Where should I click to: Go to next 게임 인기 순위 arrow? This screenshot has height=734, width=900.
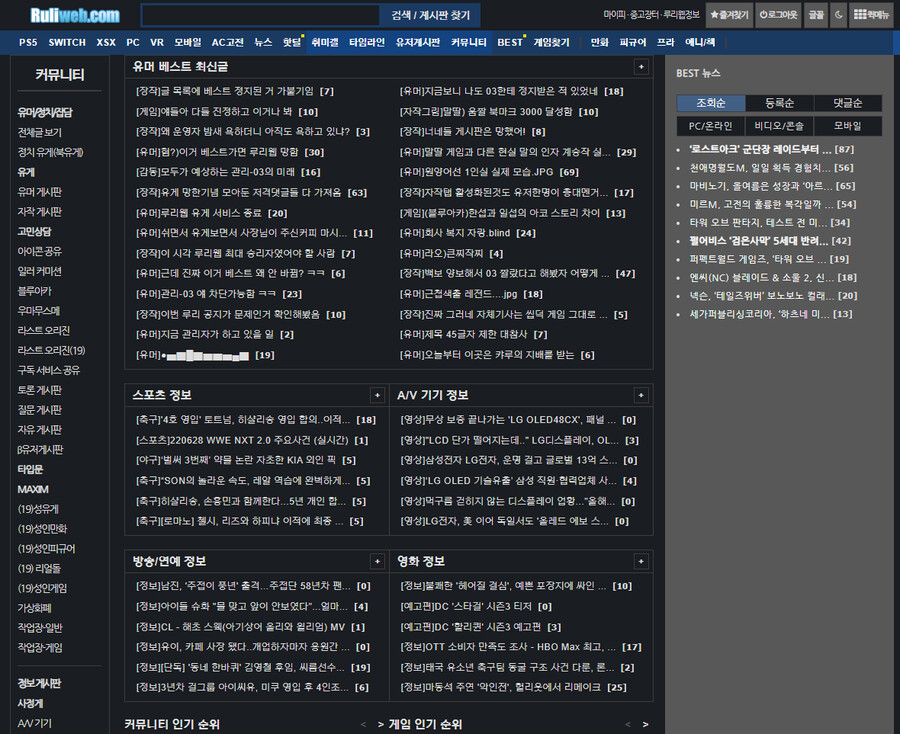point(645,725)
